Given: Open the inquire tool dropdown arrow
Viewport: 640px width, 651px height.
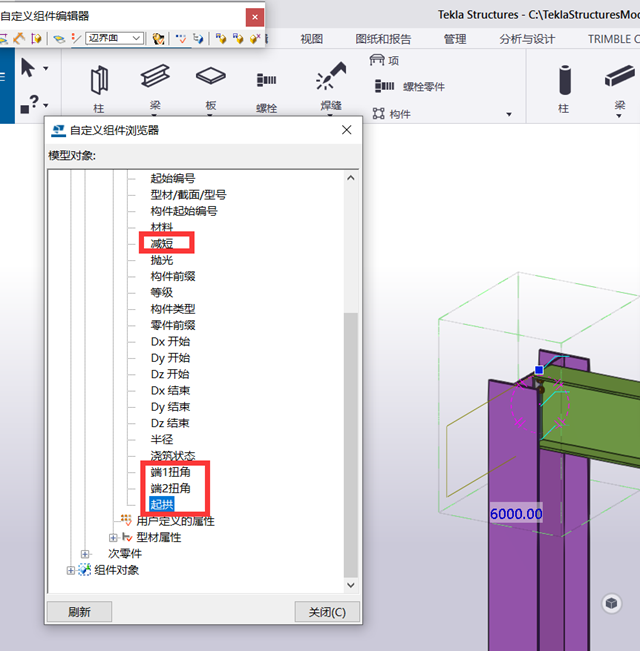Looking at the screenshot, I should click(x=46, y=105).
